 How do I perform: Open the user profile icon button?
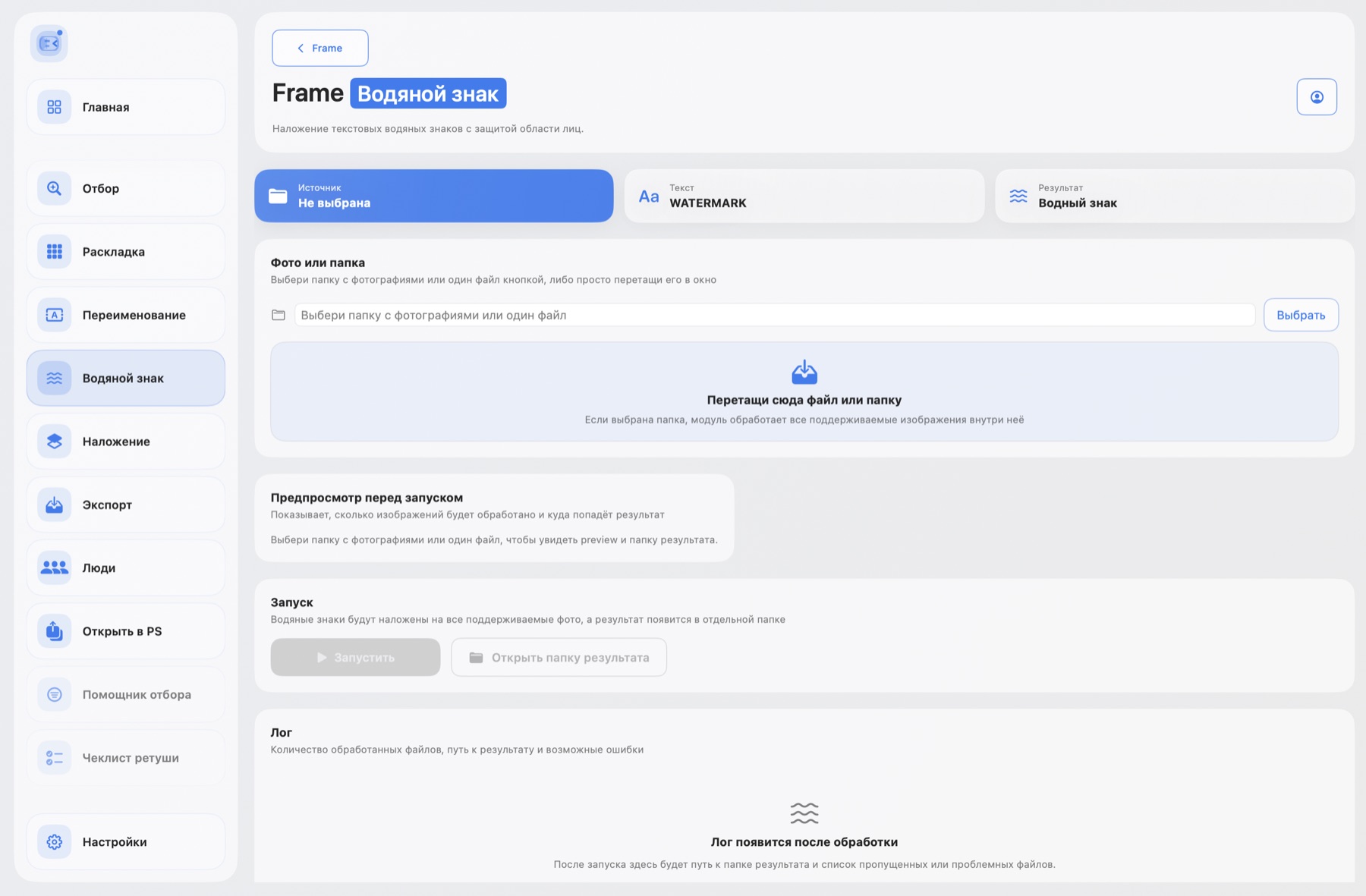(x=1317, y=96)
